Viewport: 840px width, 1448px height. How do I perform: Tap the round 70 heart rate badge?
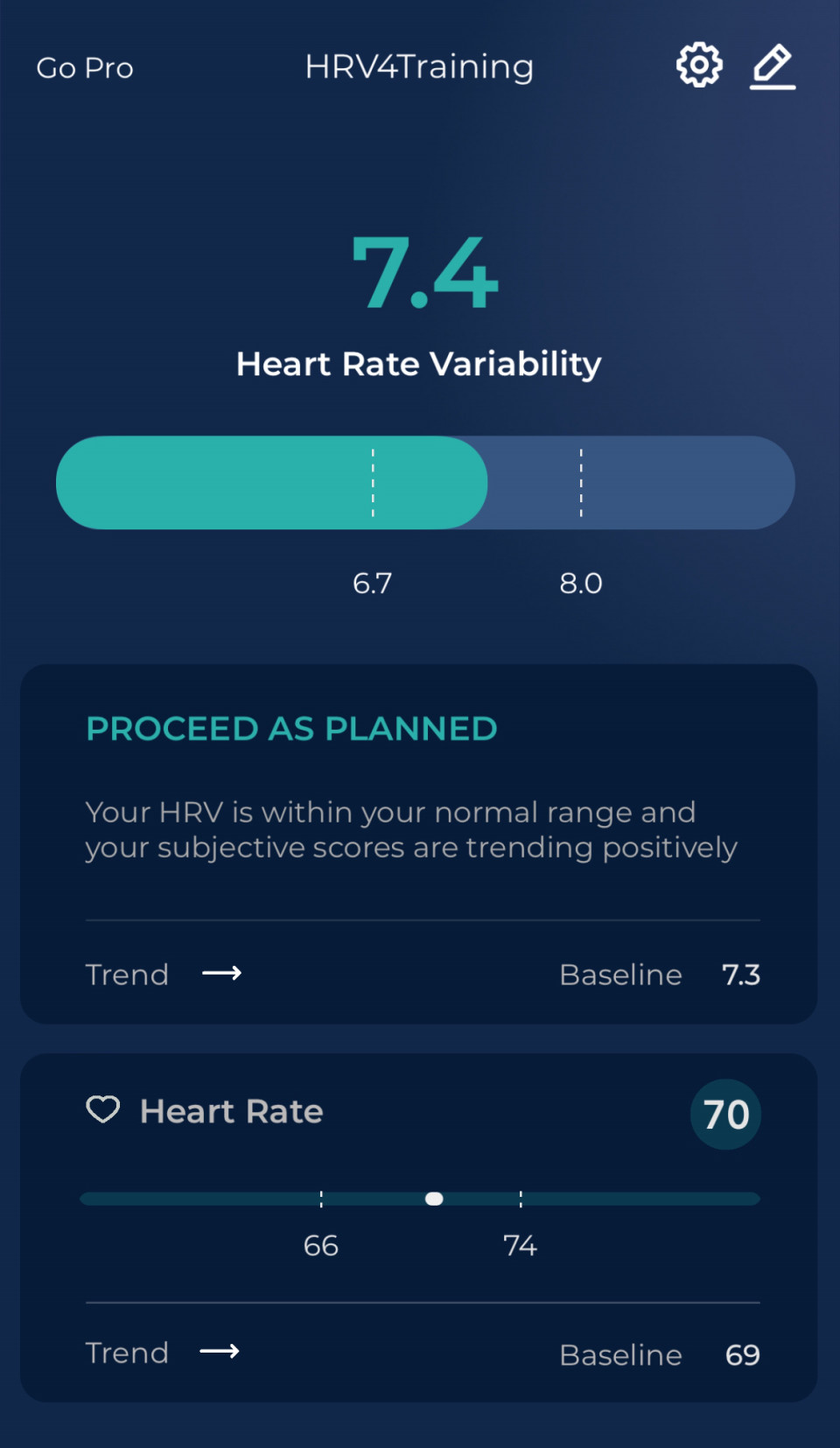[725, 1114]
